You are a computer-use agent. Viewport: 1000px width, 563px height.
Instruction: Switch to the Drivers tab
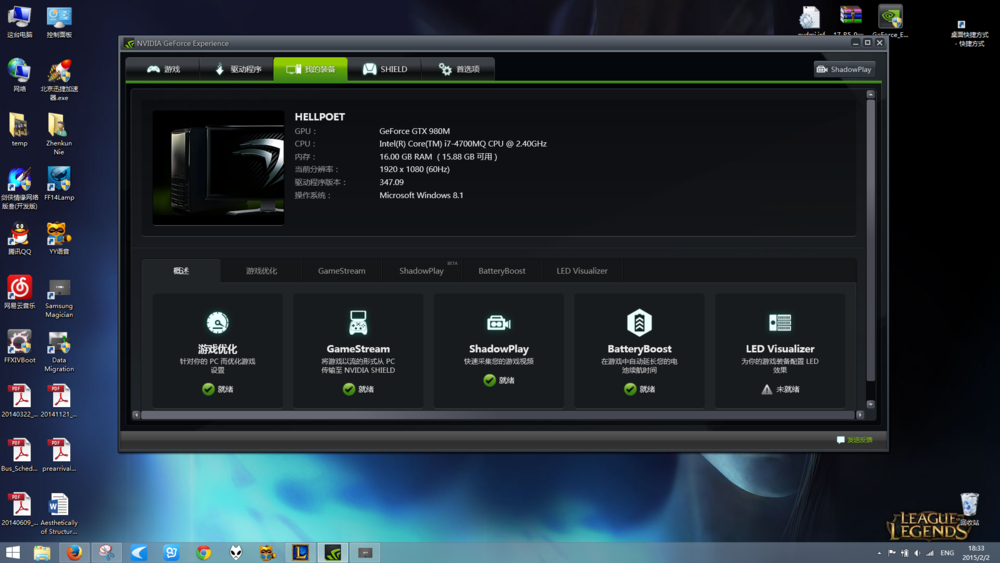[x=237, y=69]
